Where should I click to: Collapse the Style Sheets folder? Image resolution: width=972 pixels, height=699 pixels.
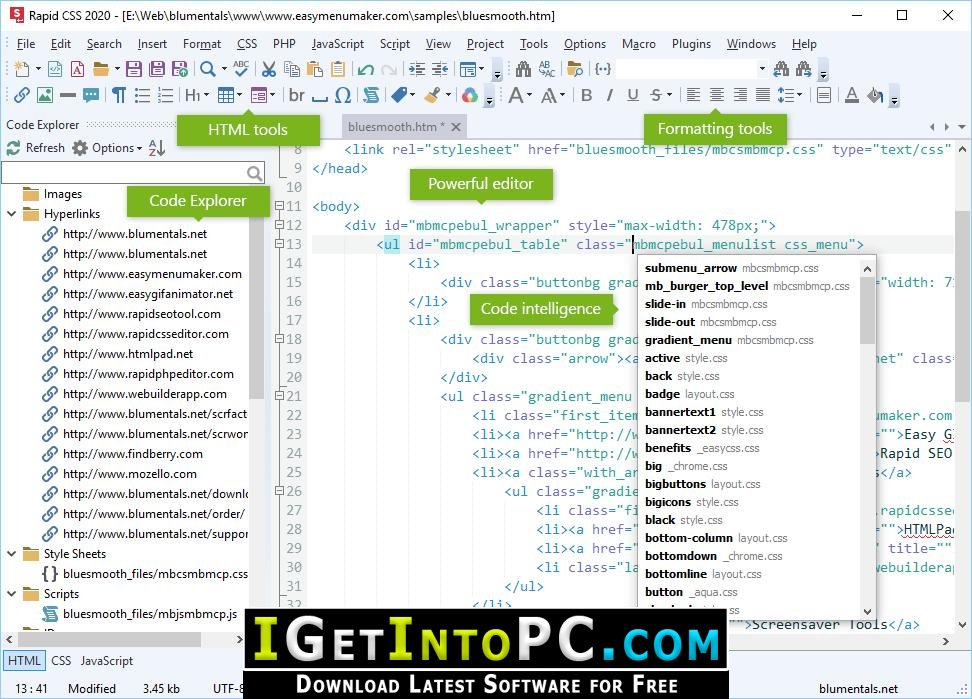click(12, 554)
